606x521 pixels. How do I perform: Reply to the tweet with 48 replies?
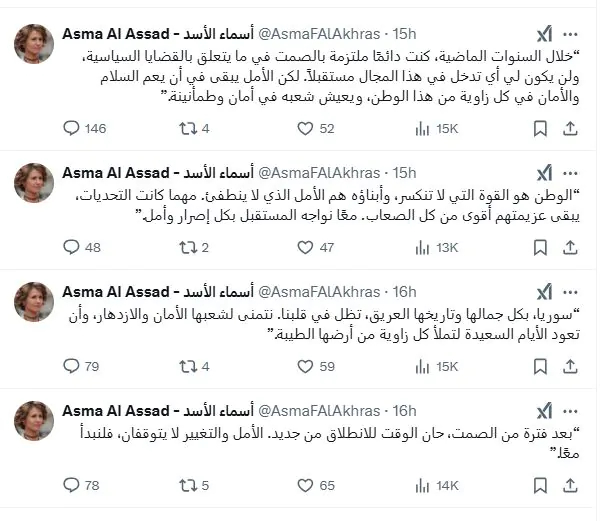[x=71, y=247]
